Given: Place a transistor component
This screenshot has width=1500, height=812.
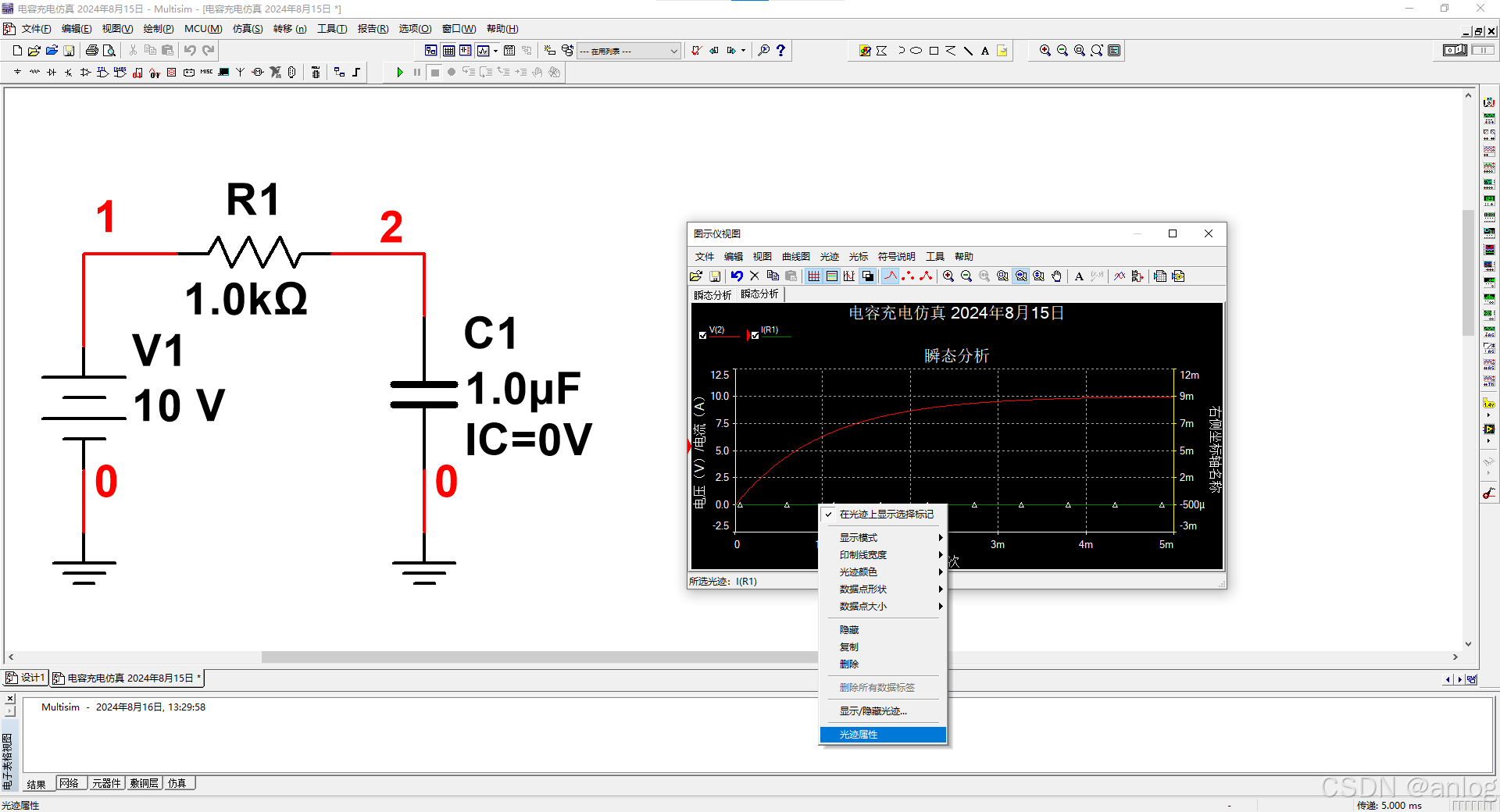Looking at the screenshot, I should (x=69, y=73).
